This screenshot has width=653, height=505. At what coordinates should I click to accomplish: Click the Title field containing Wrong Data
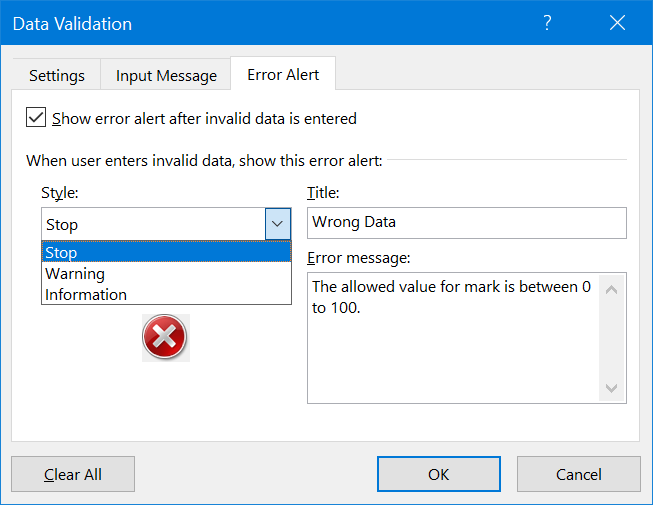pyautogui.click(x=466, y=222)
